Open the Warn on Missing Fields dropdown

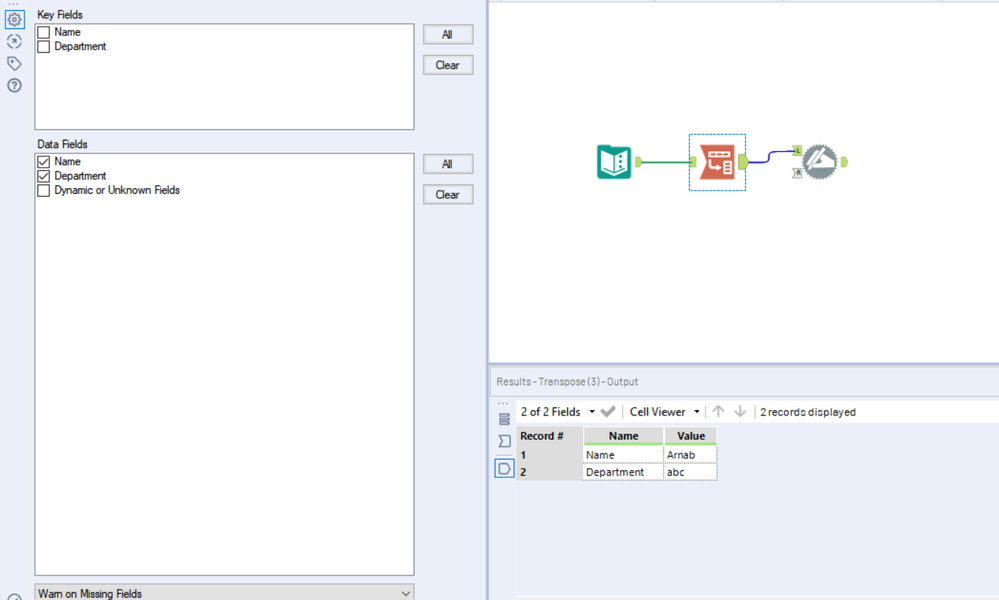pos(224,593)
